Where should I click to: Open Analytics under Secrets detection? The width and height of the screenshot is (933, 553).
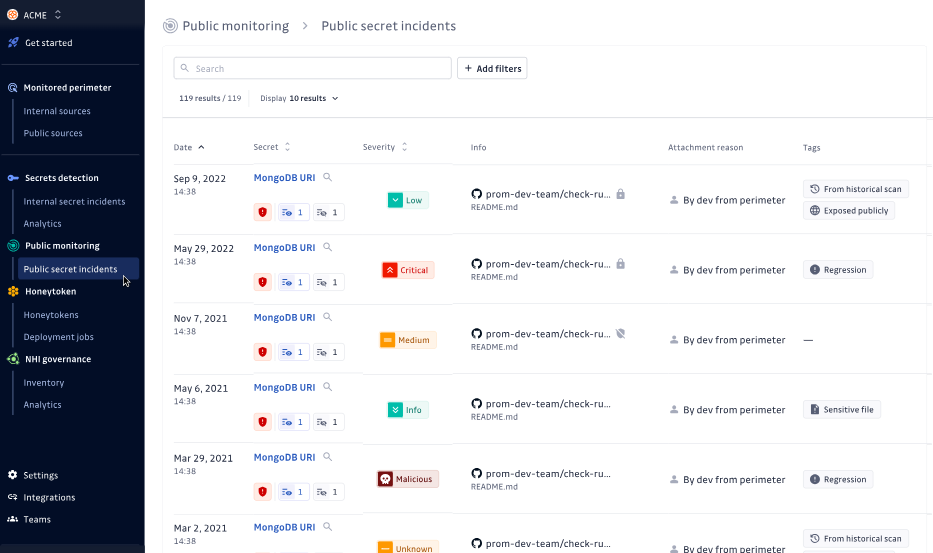coord(42,223)
